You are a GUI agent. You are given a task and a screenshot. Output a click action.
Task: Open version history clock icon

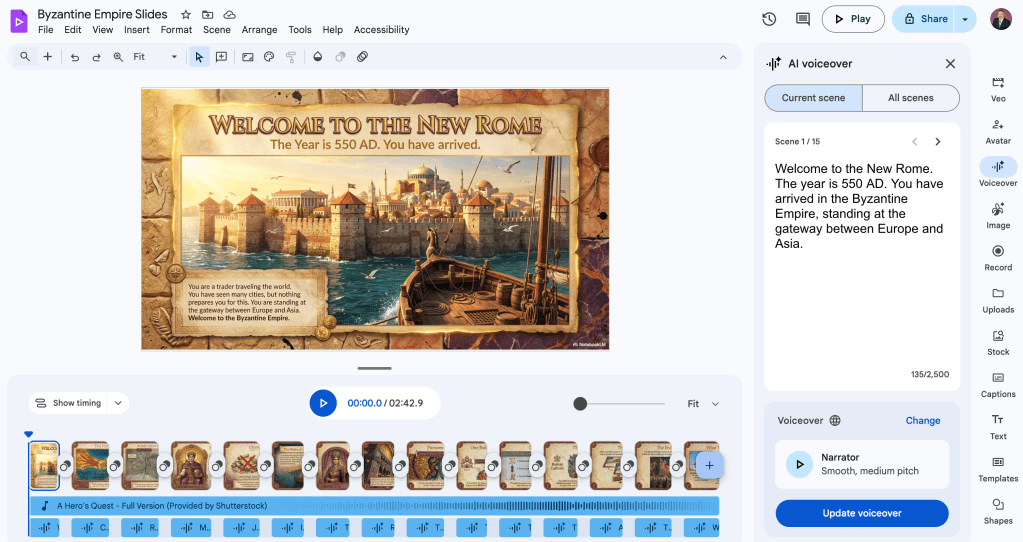769,19
